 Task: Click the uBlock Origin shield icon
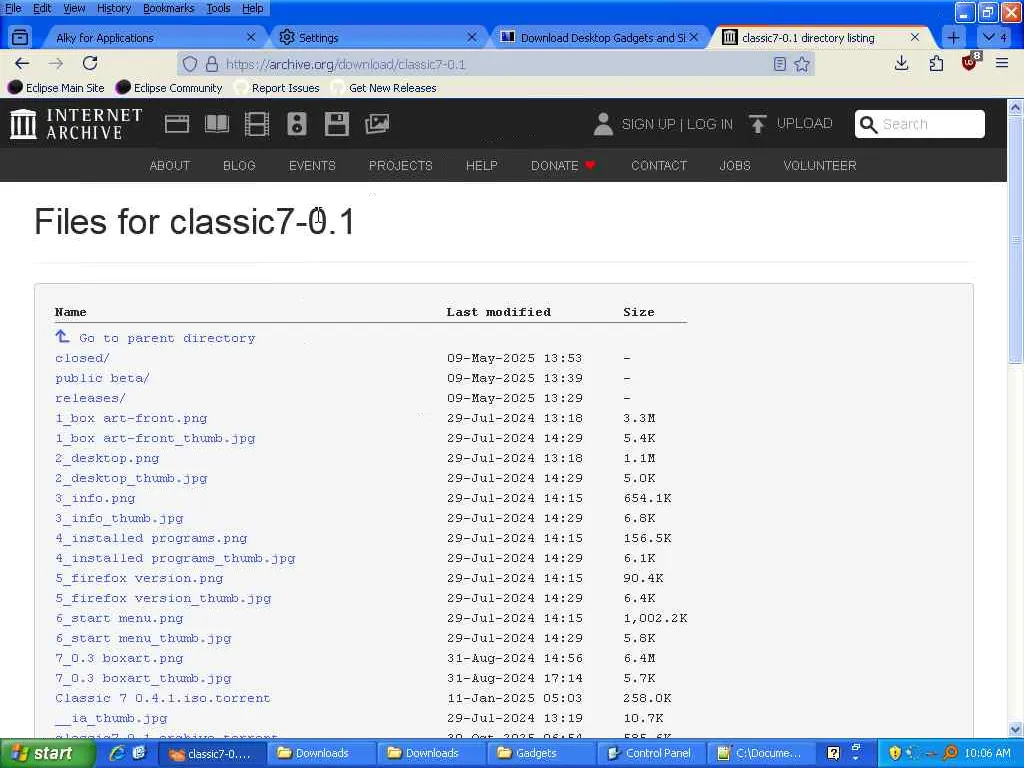(970, 63)
